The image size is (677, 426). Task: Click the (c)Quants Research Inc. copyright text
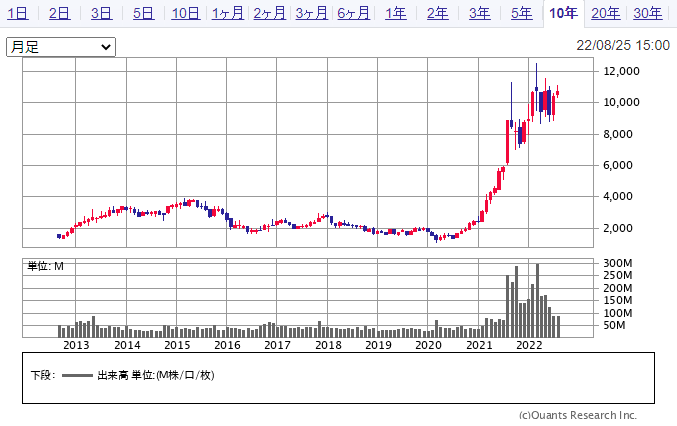click(578, 415)
